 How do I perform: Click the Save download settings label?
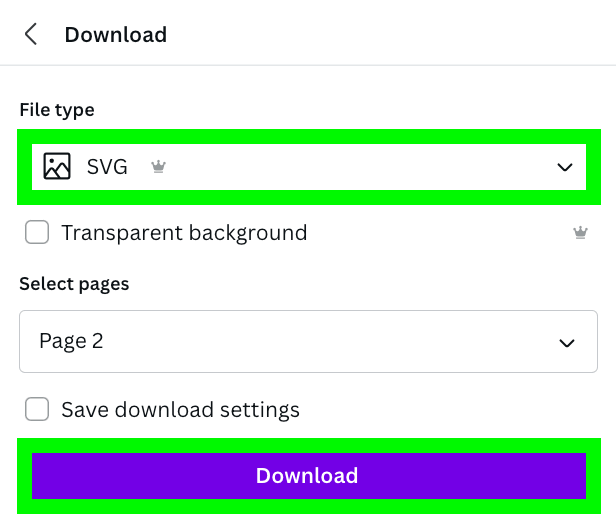point(181,410)
